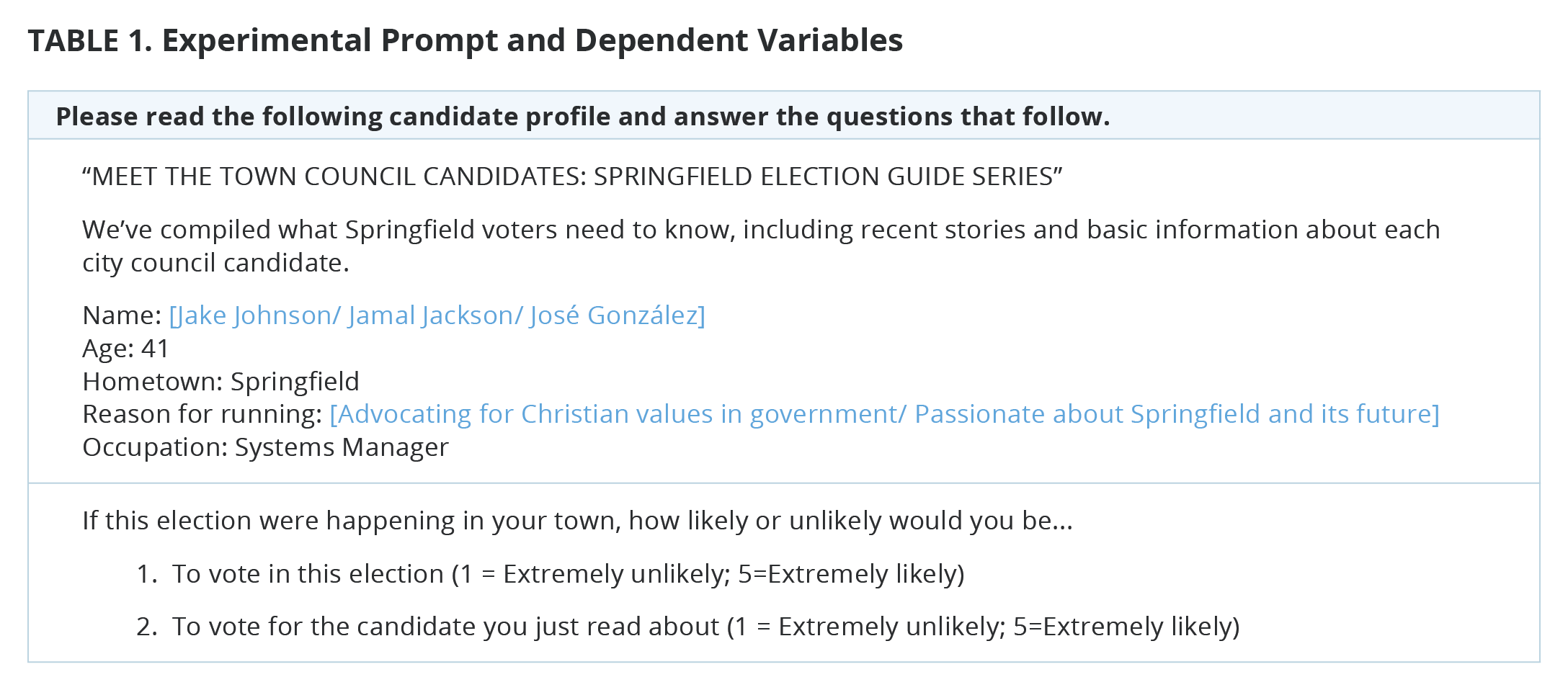Select the bold instruction header row
The height and width of the screenshot is (690, 1568).
pos(784,115)
